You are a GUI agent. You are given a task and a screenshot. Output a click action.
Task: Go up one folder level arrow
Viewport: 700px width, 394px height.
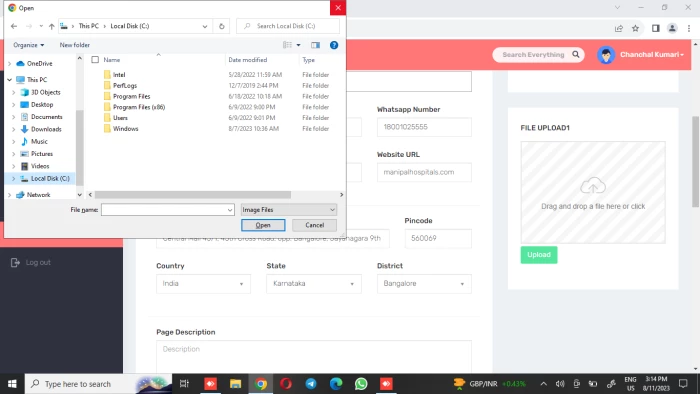pyautogui.click(x=52, y=26)
